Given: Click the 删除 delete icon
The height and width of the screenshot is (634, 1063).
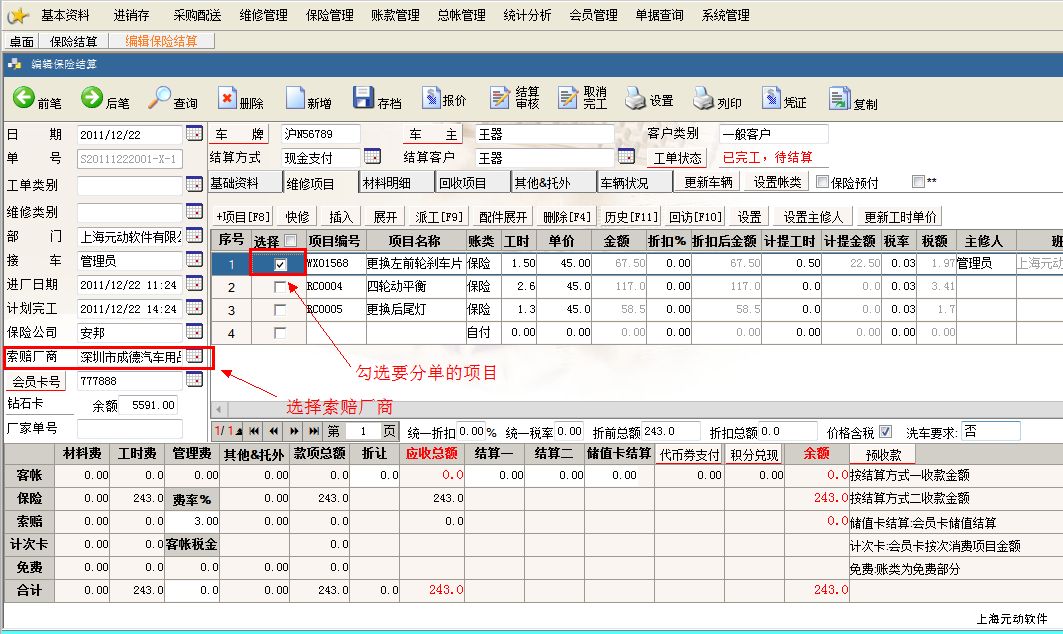Looking at the screenshot, I should 227,98.
